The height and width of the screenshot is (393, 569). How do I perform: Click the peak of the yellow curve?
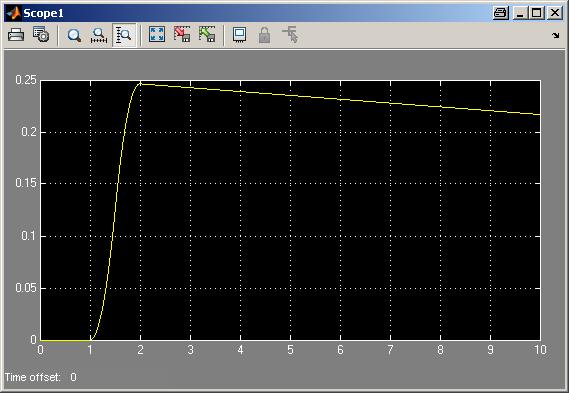pos(140,83)
